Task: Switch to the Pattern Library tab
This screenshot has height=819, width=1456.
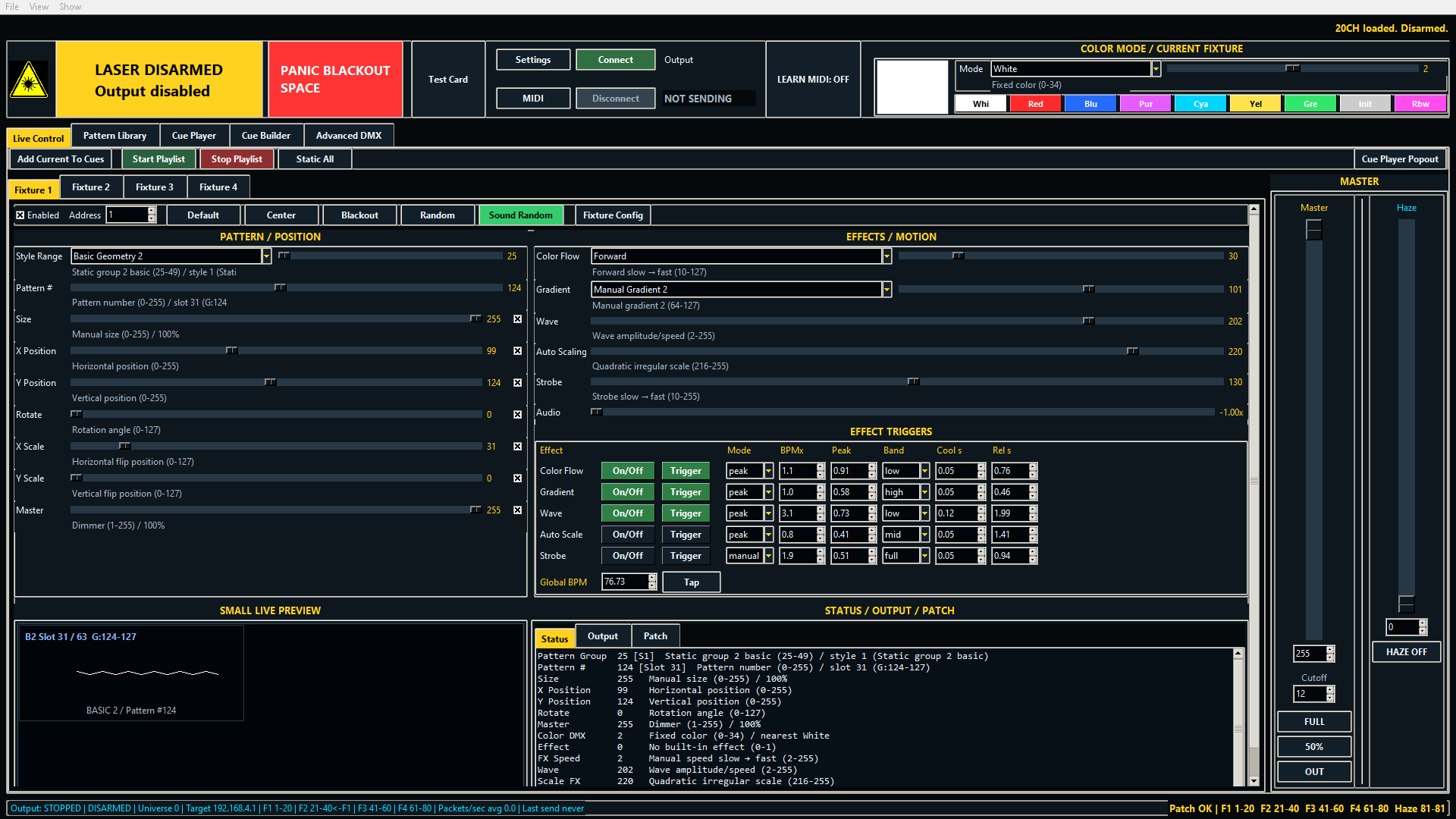Action: point(115,136)
